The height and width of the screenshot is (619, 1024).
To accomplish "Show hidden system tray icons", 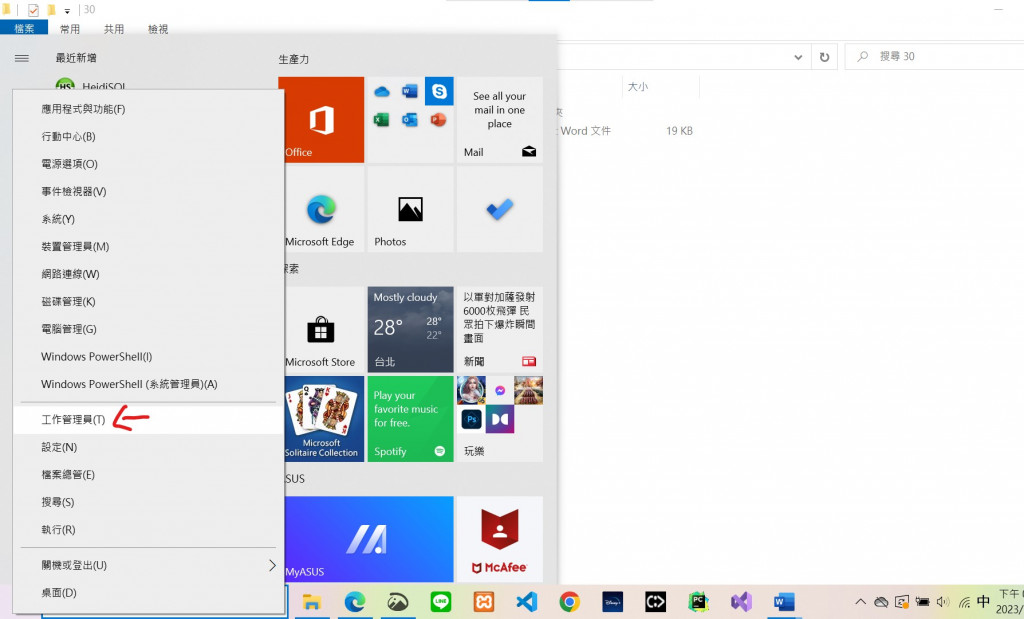I will [x=861, y=602].
